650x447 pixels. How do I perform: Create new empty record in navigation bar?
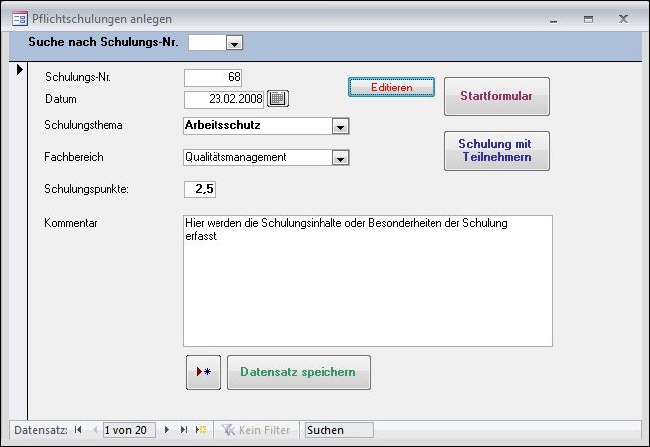(x=201, y=430)
